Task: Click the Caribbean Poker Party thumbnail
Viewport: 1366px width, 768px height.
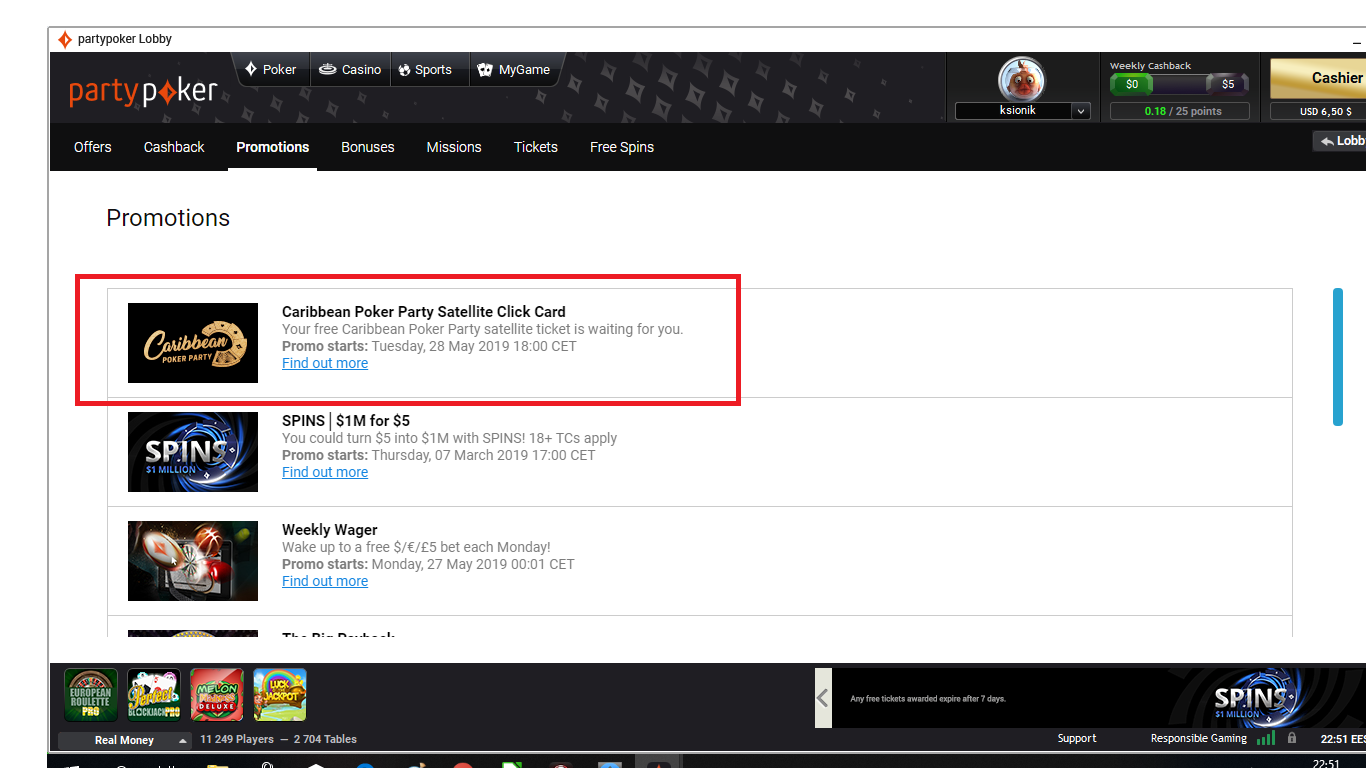Action: pyautogui.click(x=193, y=343)
